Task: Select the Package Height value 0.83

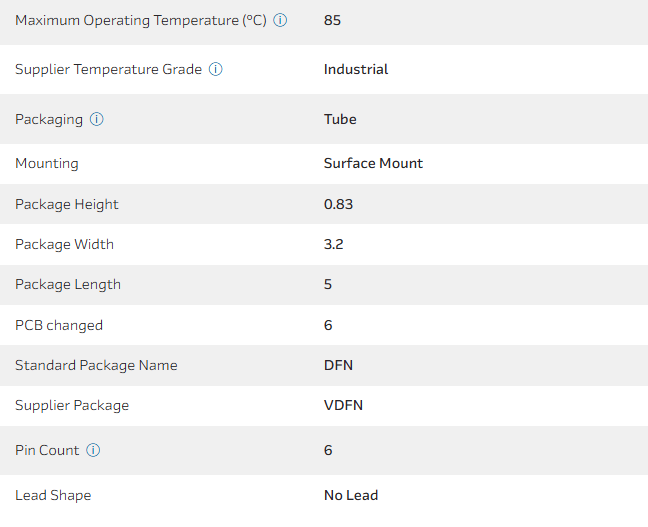Action: point(338,204)
